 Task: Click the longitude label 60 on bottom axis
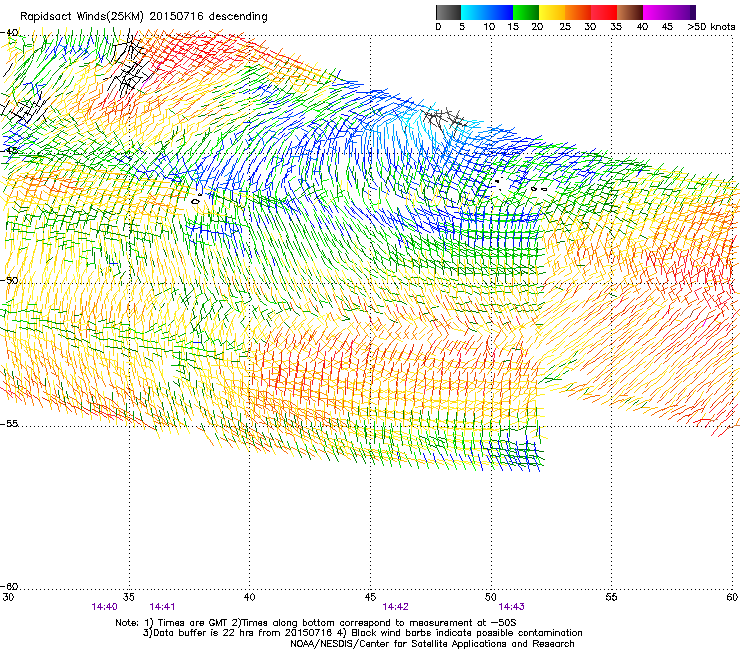pos(732,597)
